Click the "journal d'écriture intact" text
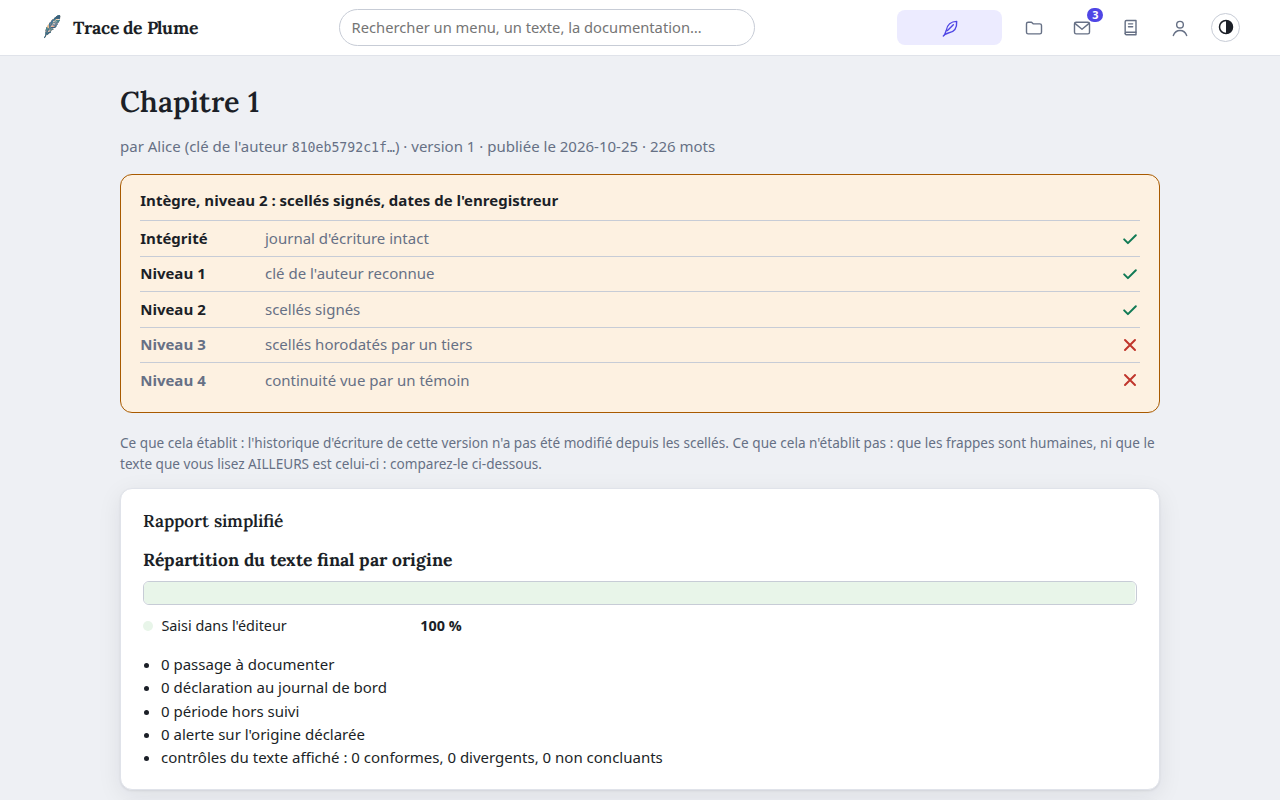Screen dimensions: 1280x800 point(347,239)
